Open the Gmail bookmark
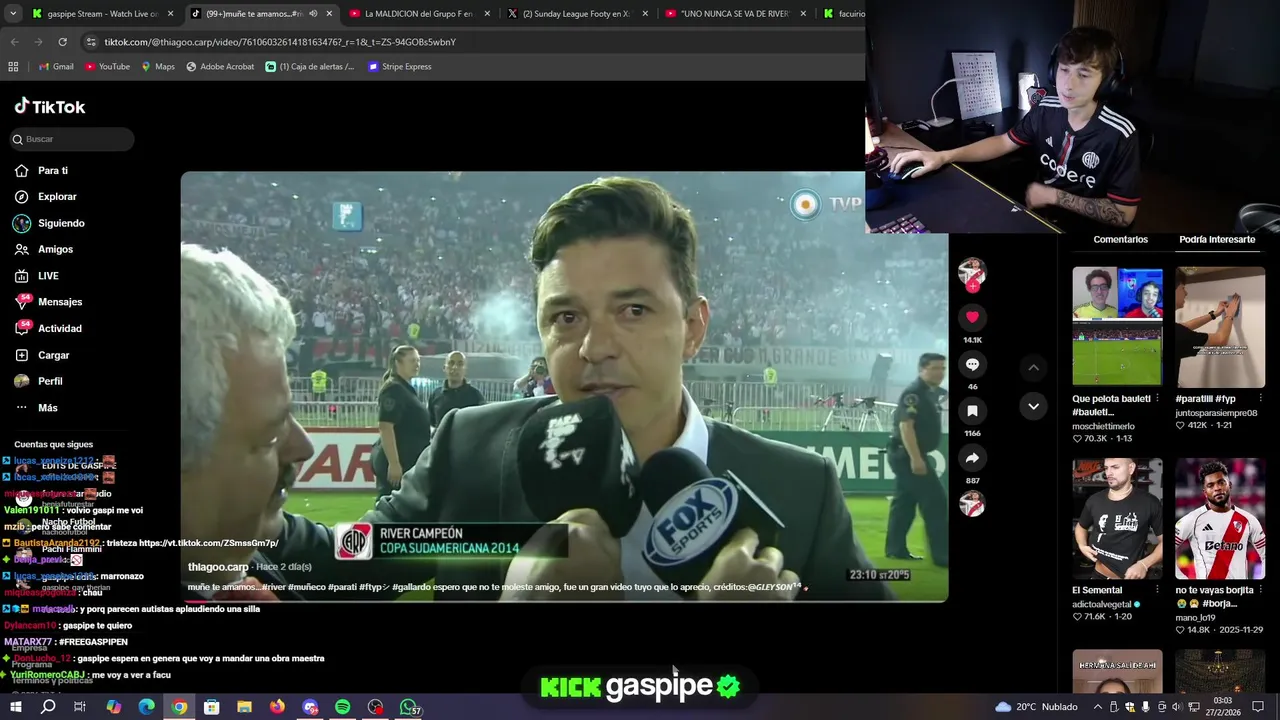Image resolution: width=1280 pixels, height=720 pixels. coord(56,67)
